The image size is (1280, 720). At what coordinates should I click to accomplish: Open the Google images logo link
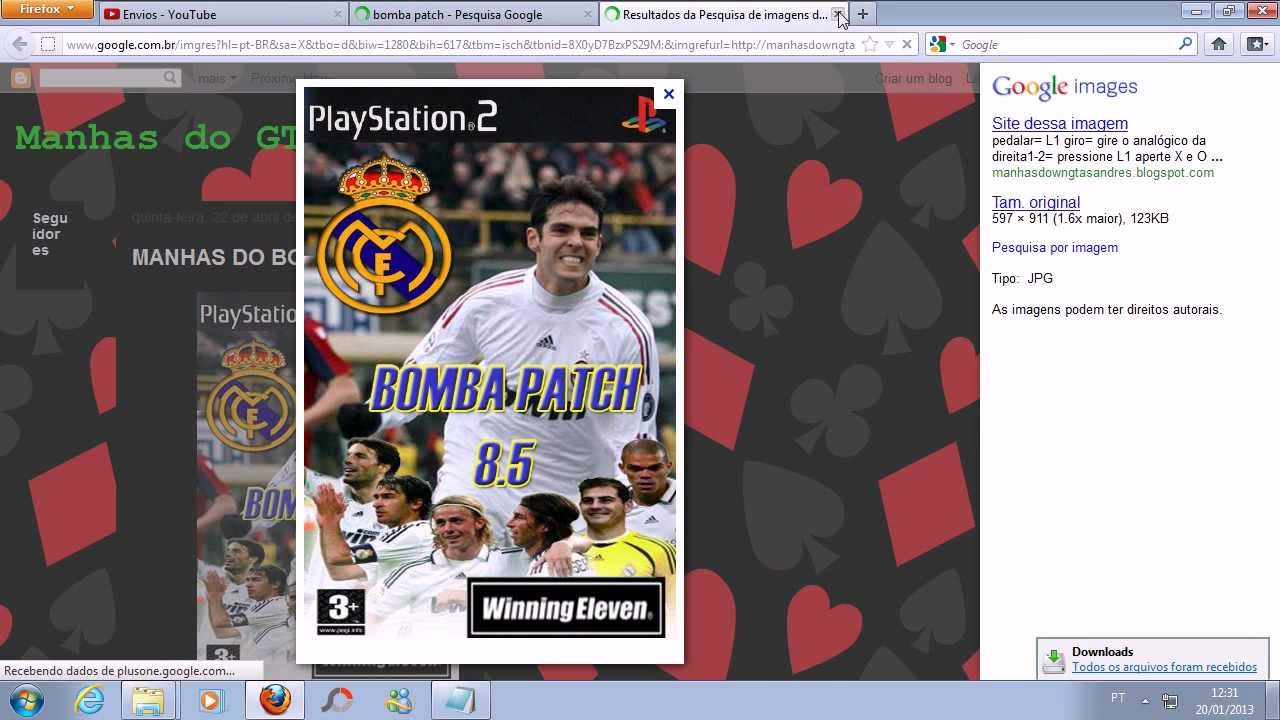coord(1064,87)
